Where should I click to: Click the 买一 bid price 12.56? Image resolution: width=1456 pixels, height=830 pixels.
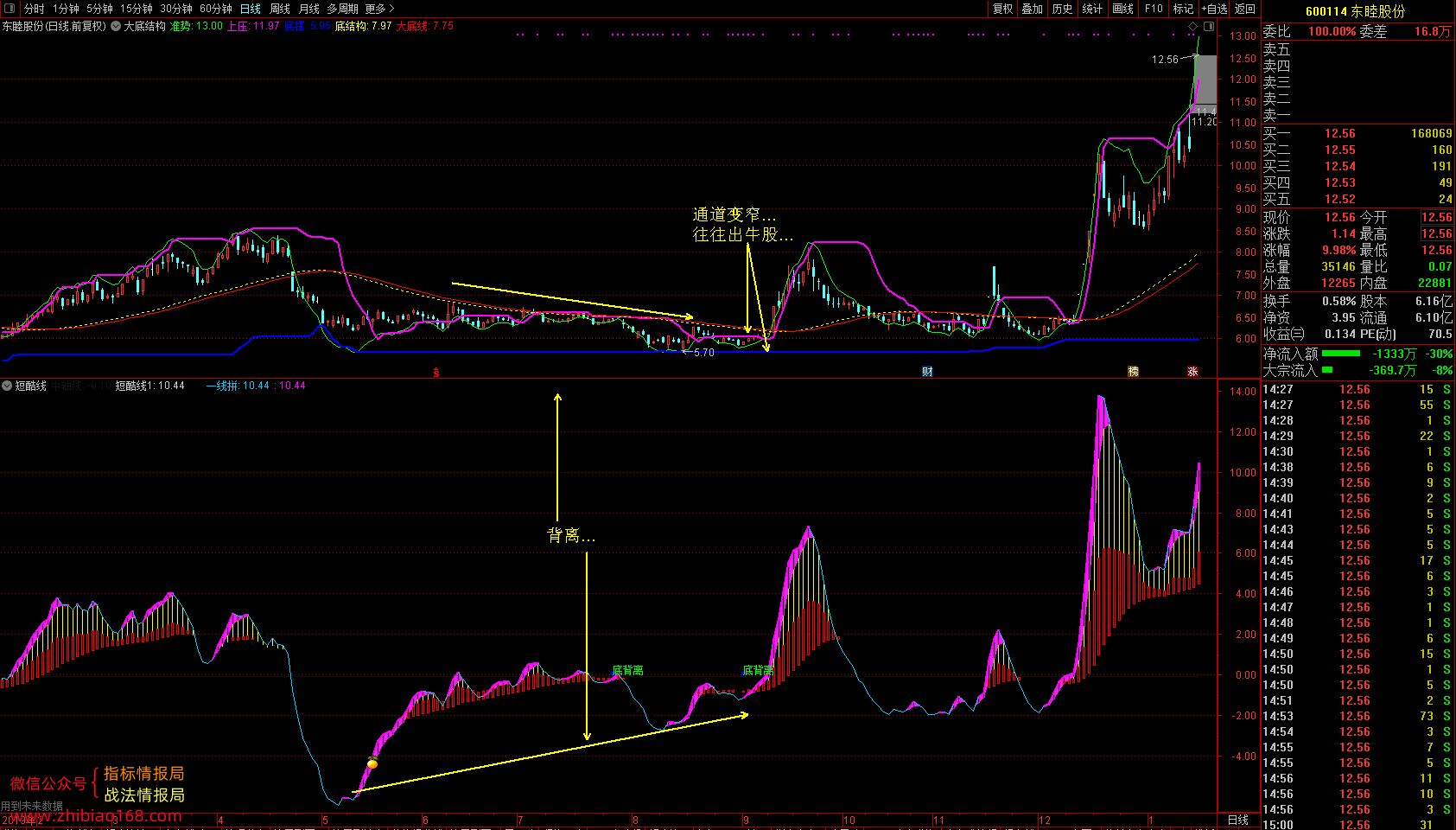[1340, 133]
